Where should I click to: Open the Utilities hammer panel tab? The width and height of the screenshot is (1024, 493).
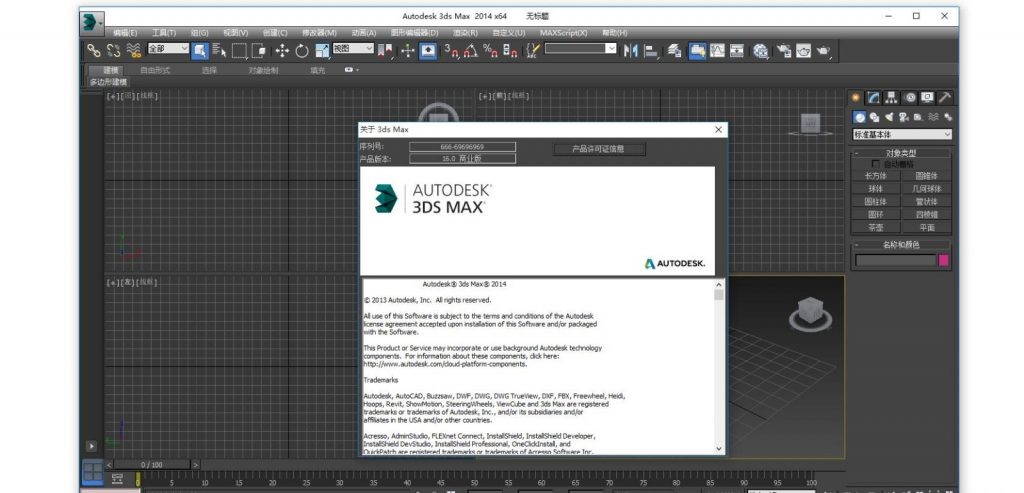click(945, 98)
